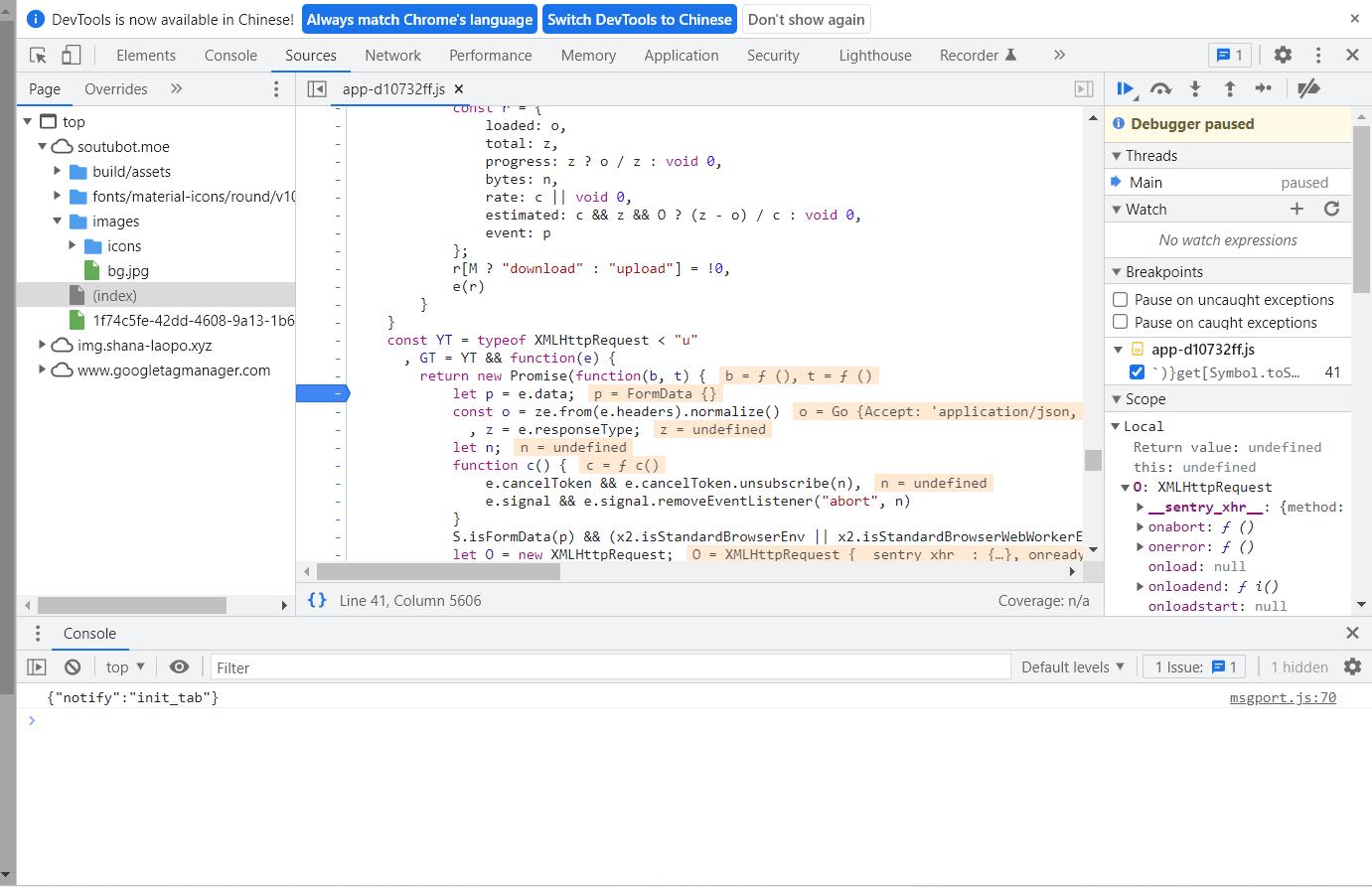The width and height of the screenshot is (1372, 887).
Task: Collapse the Breakpoints section
Action: [1117, 272]
